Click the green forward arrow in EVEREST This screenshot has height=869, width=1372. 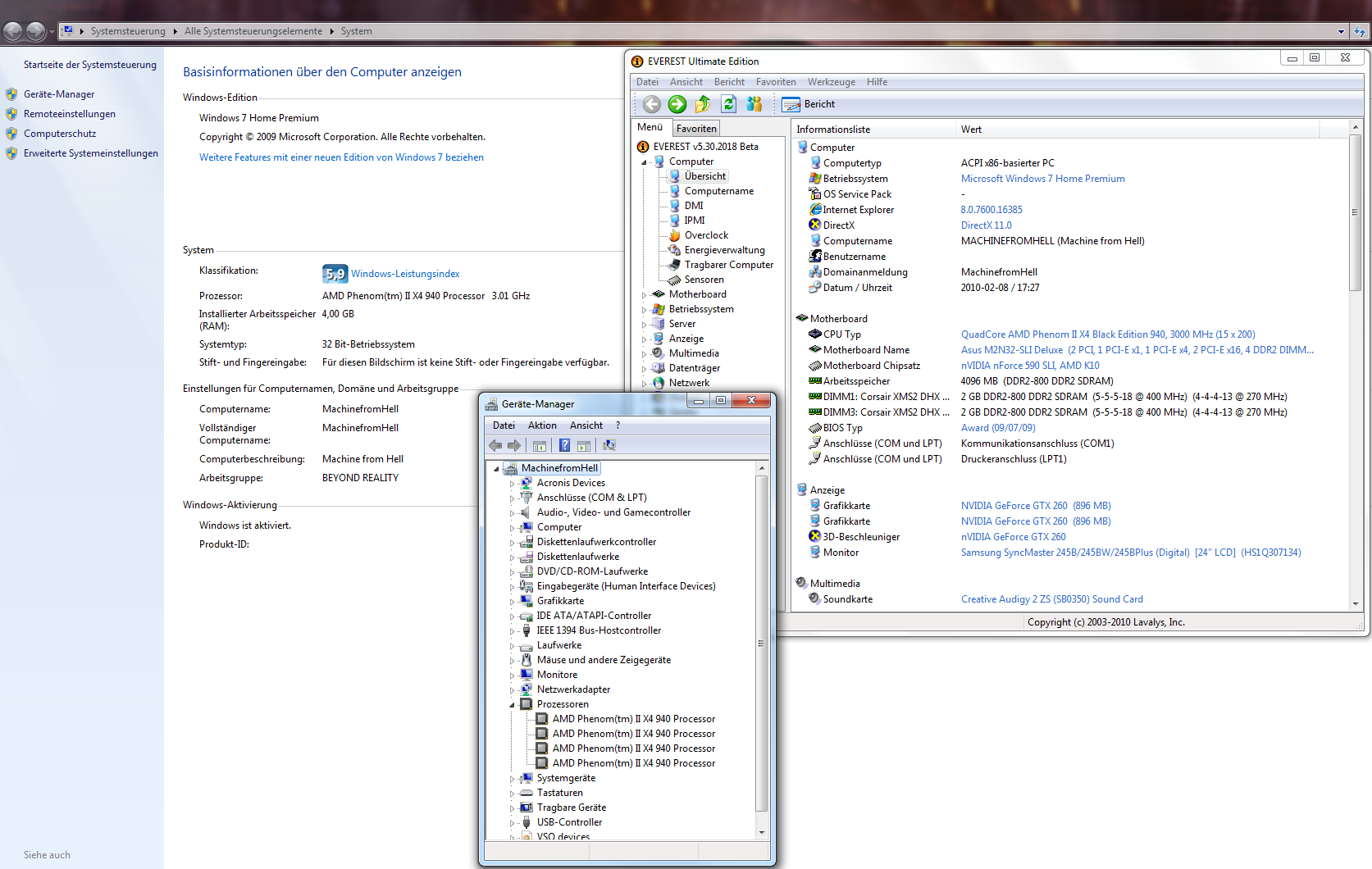point(677,104)
